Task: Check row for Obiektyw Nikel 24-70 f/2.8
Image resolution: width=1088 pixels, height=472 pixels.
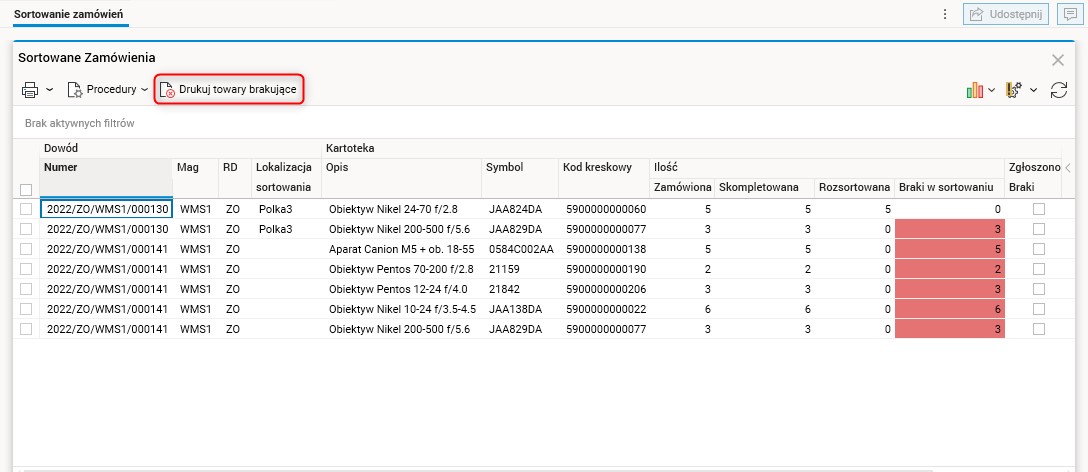Action: [x=26, y=209]
